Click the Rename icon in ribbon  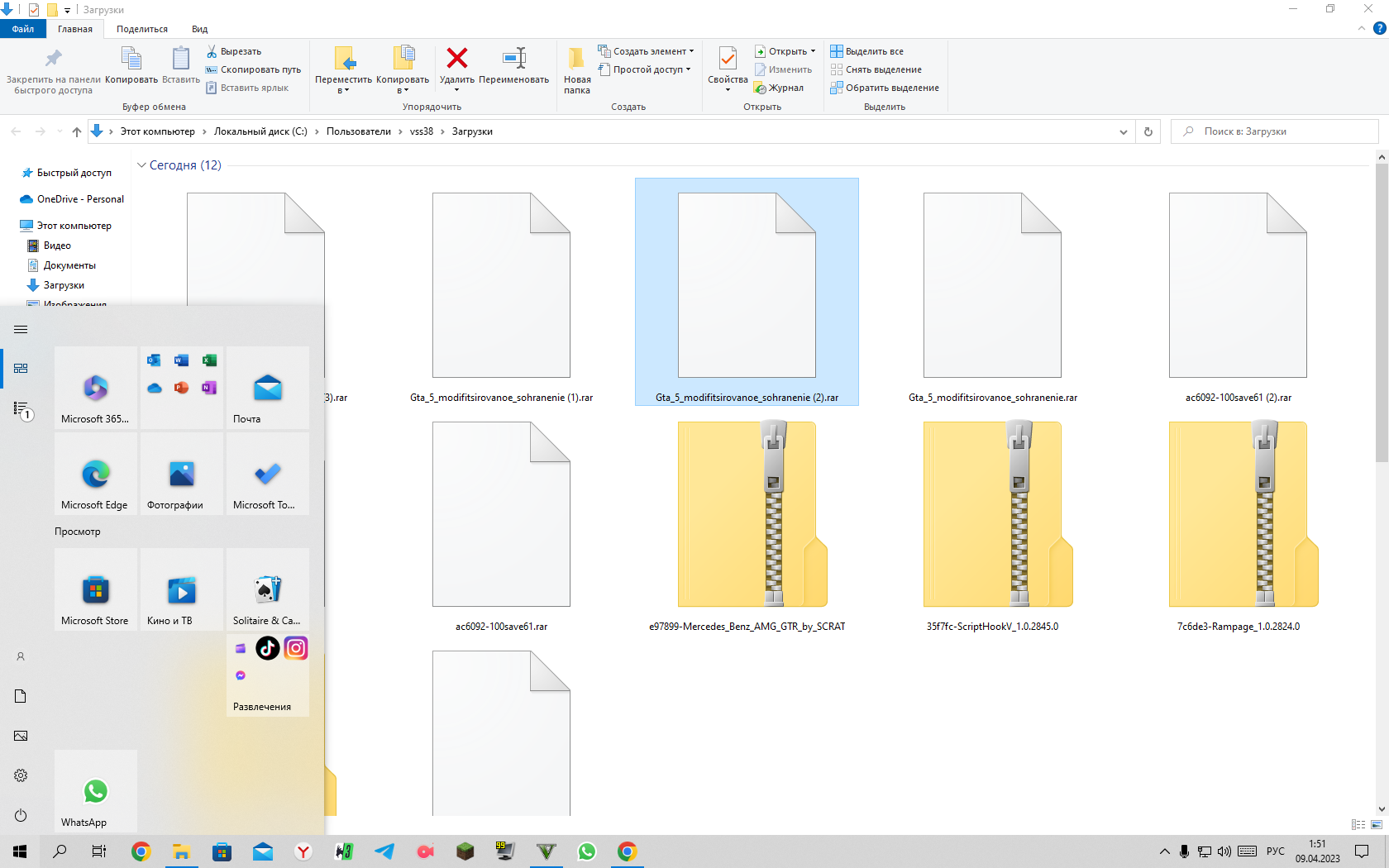pos(513,59)
